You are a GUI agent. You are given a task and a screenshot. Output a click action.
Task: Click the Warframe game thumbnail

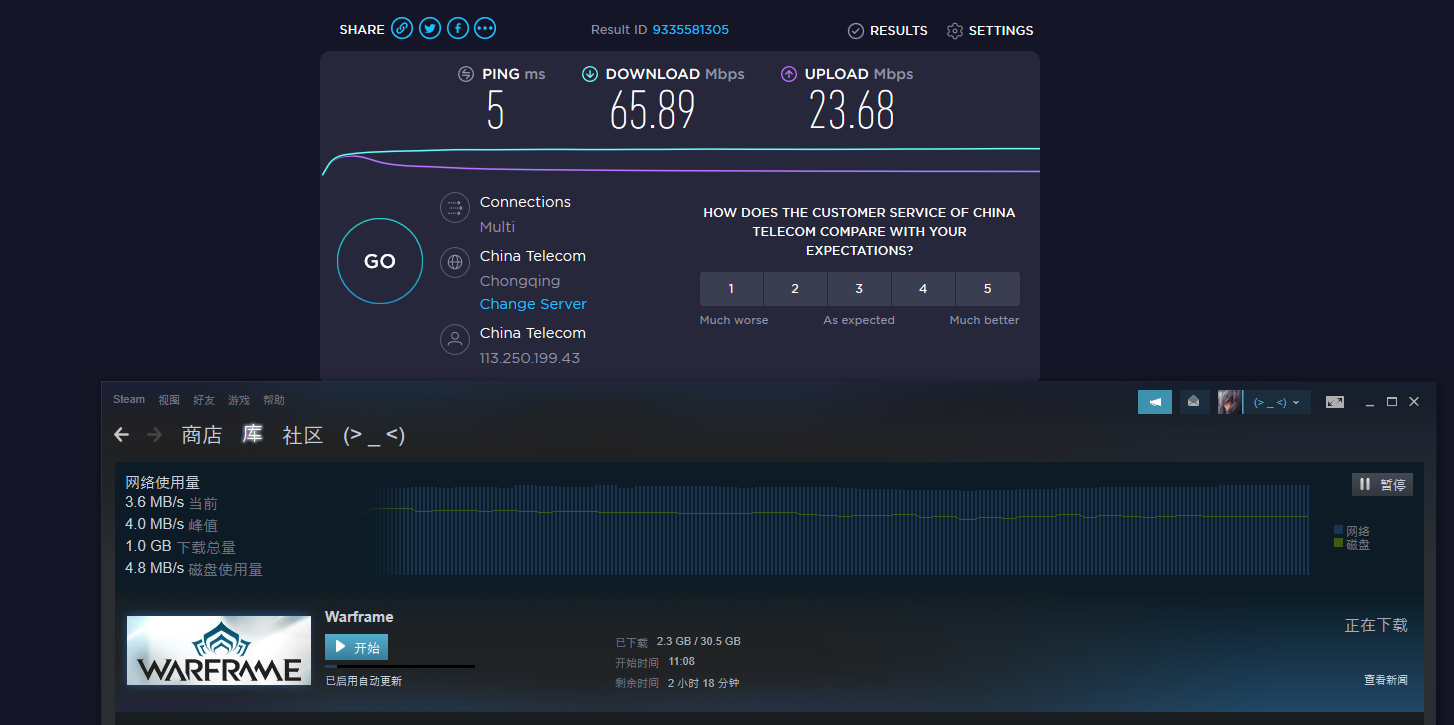[219, 650]
